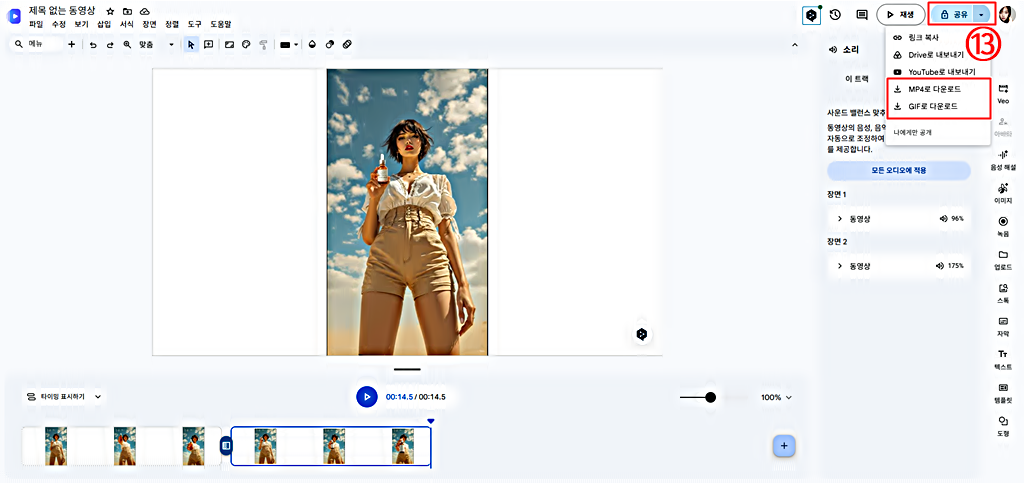Open the 맞춤 zoom fit dropdown
Screen dimensions: 1024x483
(155, 44)
